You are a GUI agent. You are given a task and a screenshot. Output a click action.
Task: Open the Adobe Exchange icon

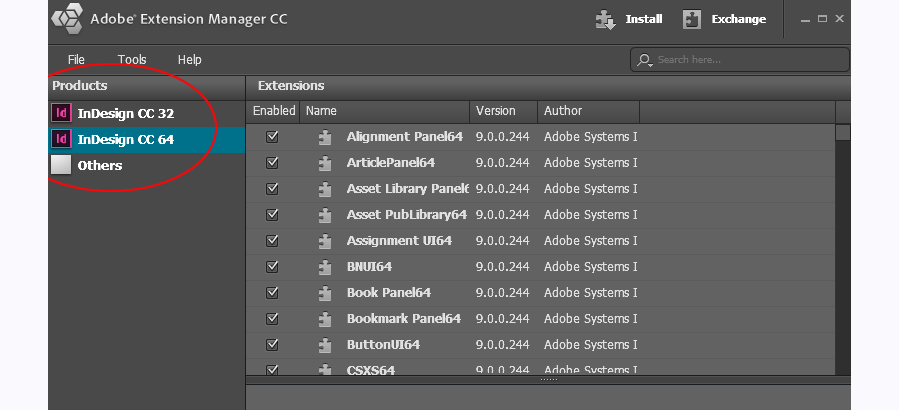(x=692, y=19)
